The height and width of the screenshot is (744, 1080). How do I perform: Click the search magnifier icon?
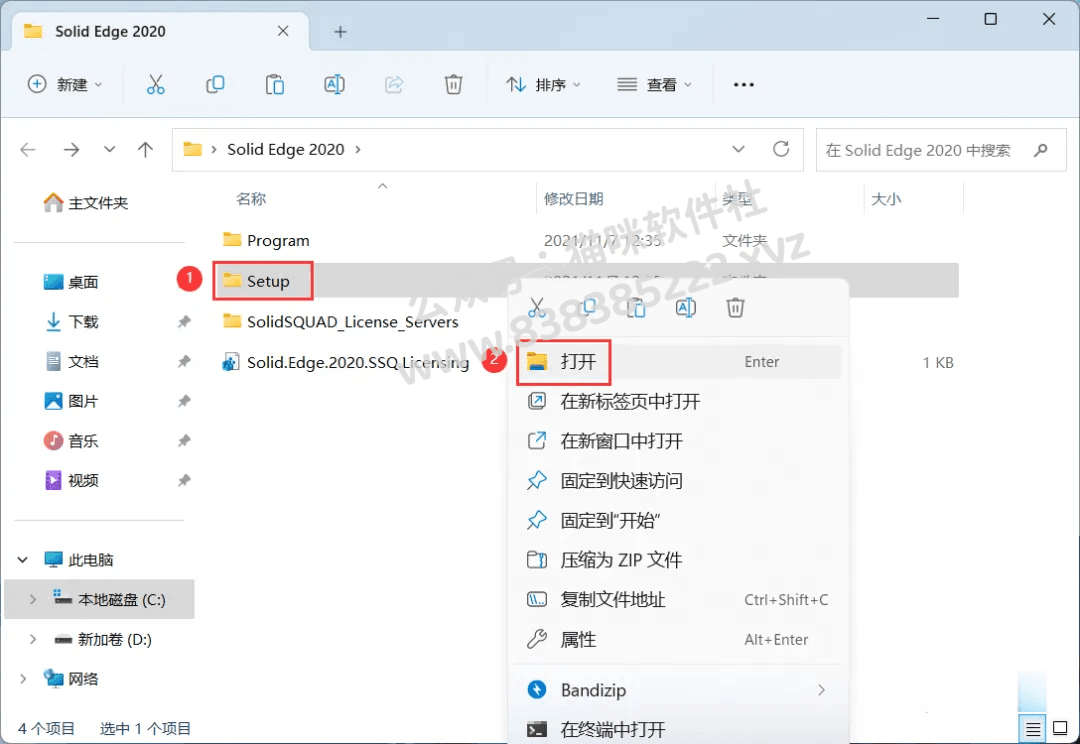click(1041, 149)
